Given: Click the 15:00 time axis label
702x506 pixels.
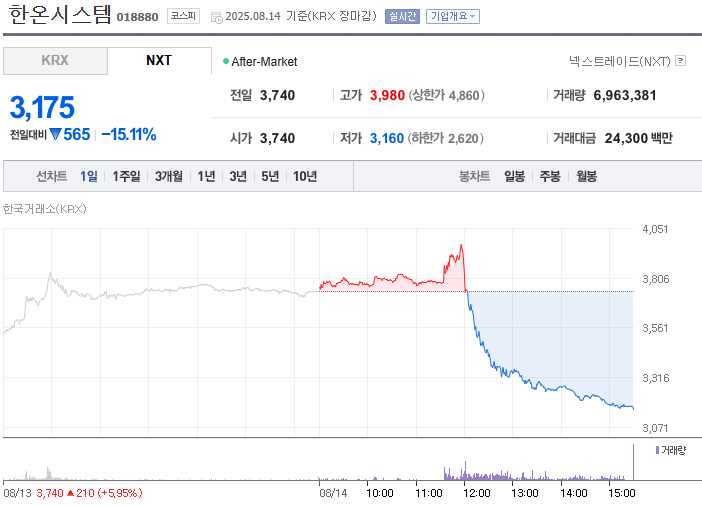Looking at the screenshot, I should 622,493.
